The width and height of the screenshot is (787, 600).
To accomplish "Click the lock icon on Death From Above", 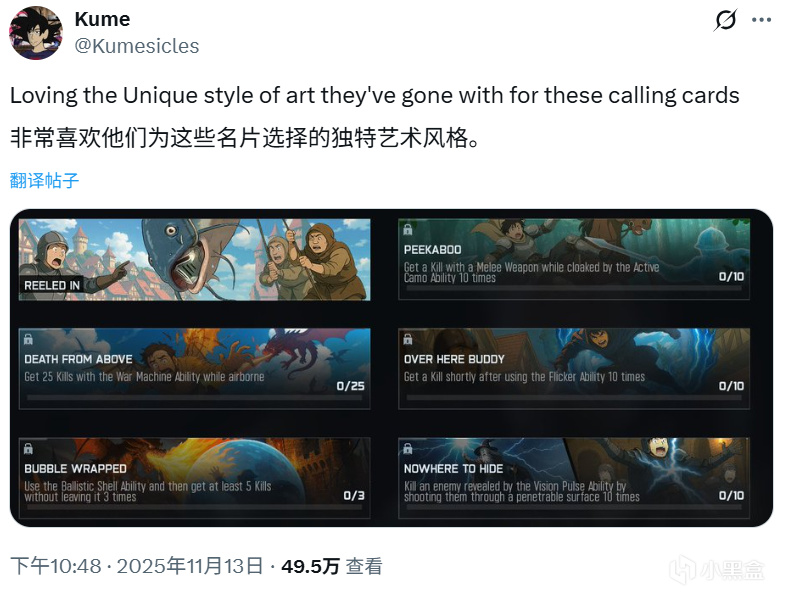I will [28, 339].
